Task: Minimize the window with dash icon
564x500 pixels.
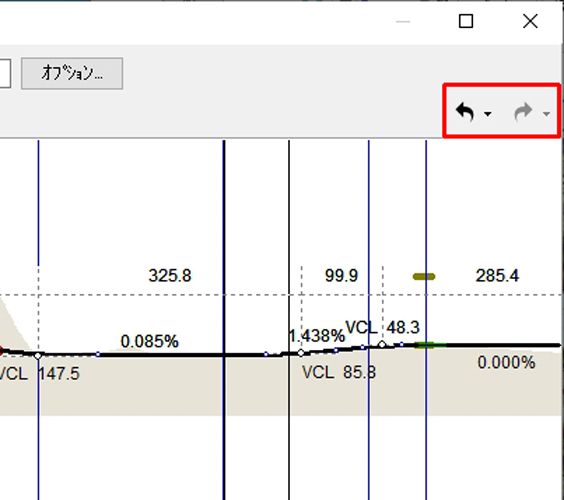Action: click(403, 22)
